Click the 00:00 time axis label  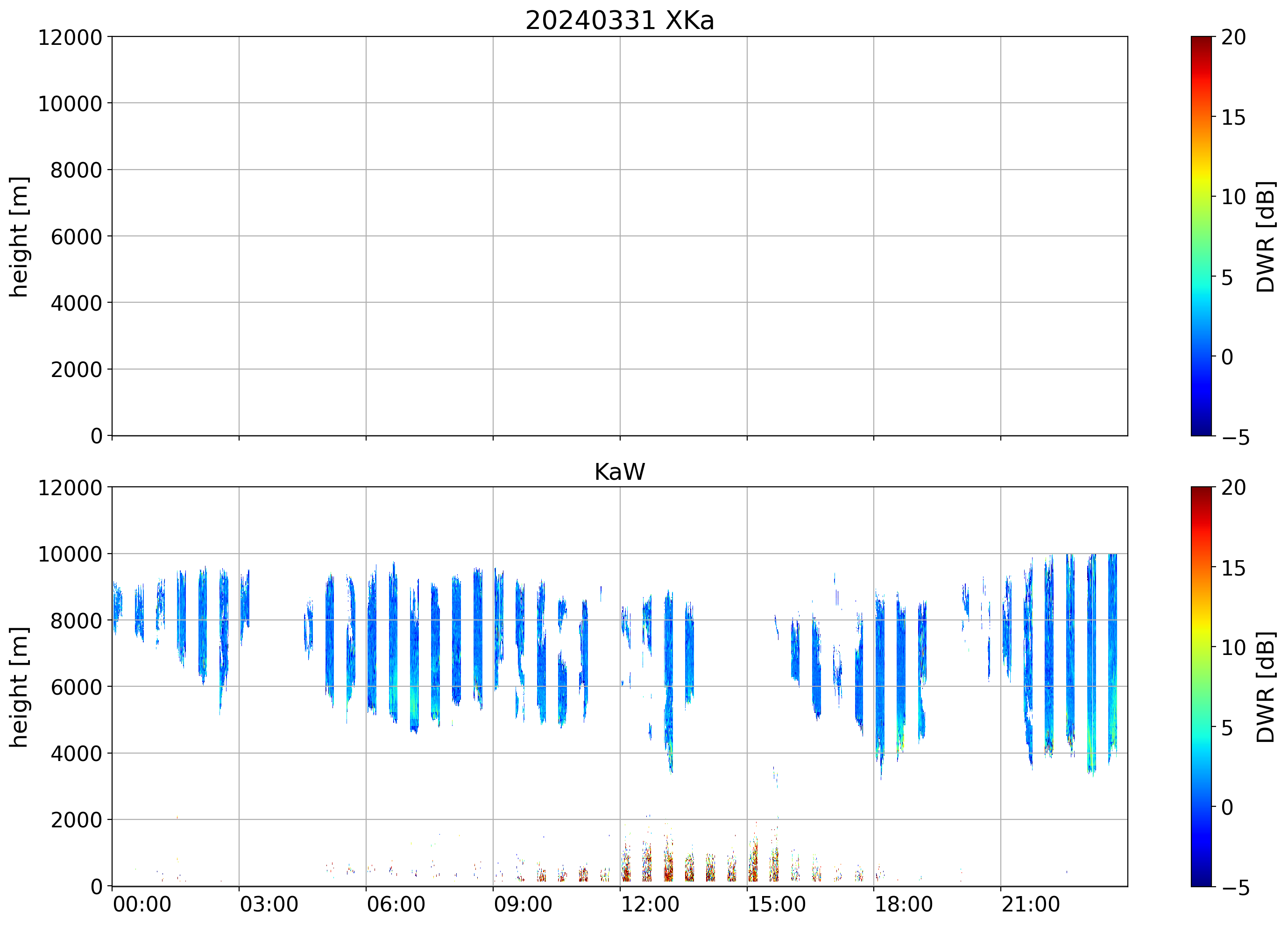point(142,904)
